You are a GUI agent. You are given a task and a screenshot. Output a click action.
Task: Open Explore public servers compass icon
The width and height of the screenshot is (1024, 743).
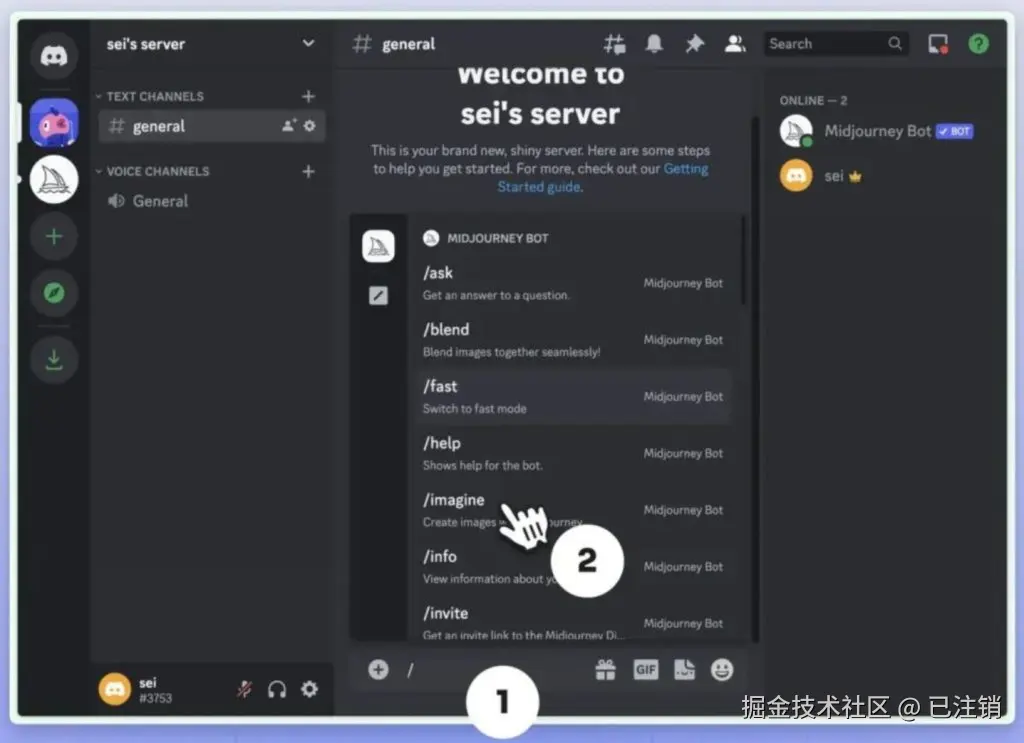point(54,293)
